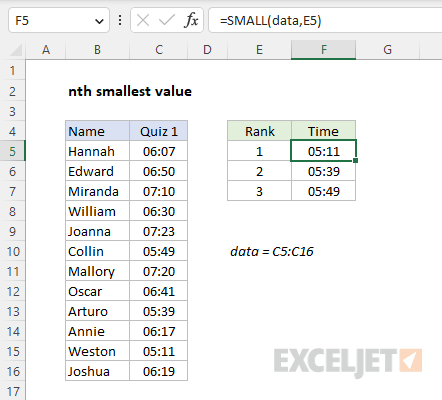Image resolution: width=442 pixels, height=400 pixels.
Task: Select row 12 header
Action: coord(13,291)
